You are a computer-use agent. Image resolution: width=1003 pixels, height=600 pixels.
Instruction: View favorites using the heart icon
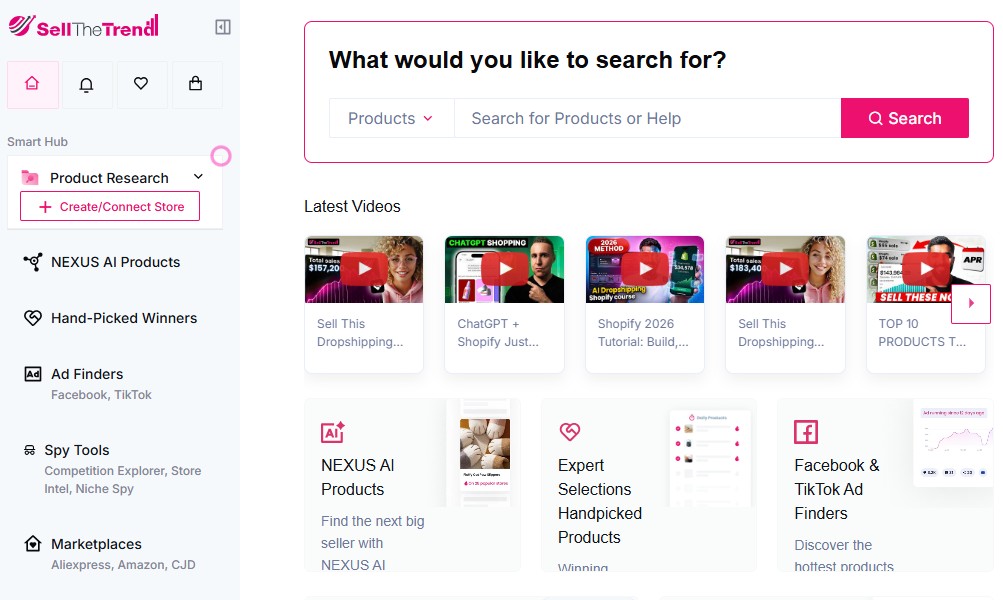[x=141, y=85]
